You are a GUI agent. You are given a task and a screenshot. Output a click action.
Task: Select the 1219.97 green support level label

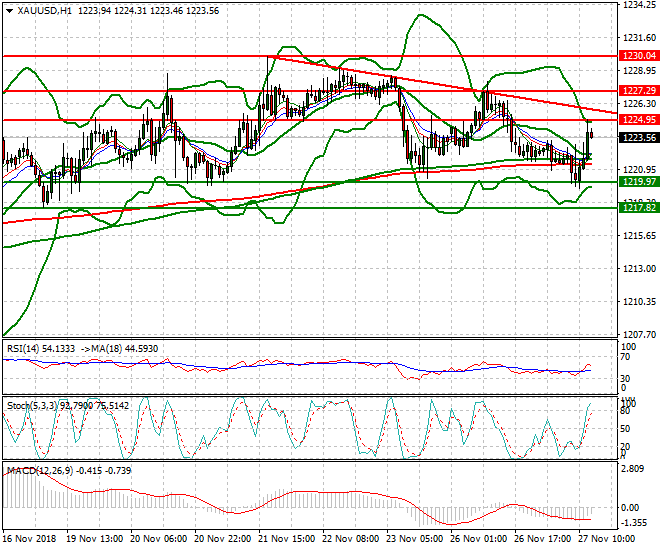tap(639, 182)
